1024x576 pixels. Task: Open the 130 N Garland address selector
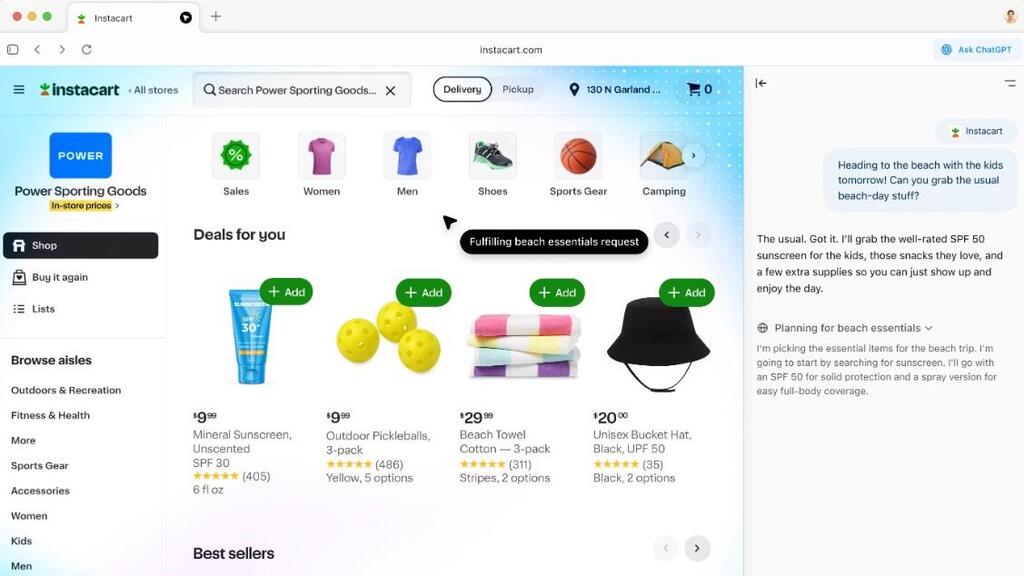coord(615,89)
